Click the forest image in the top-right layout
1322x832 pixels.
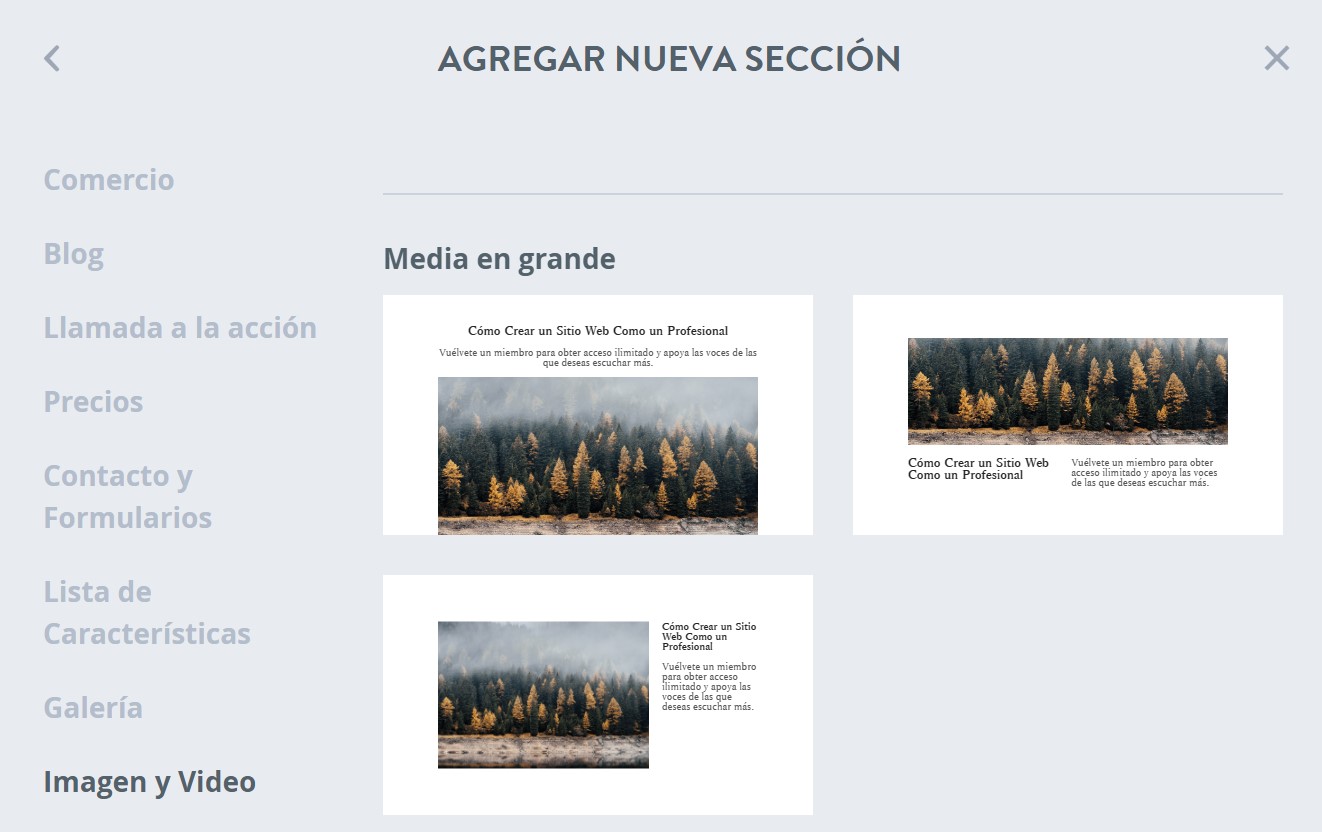(x=1067, y=391)
